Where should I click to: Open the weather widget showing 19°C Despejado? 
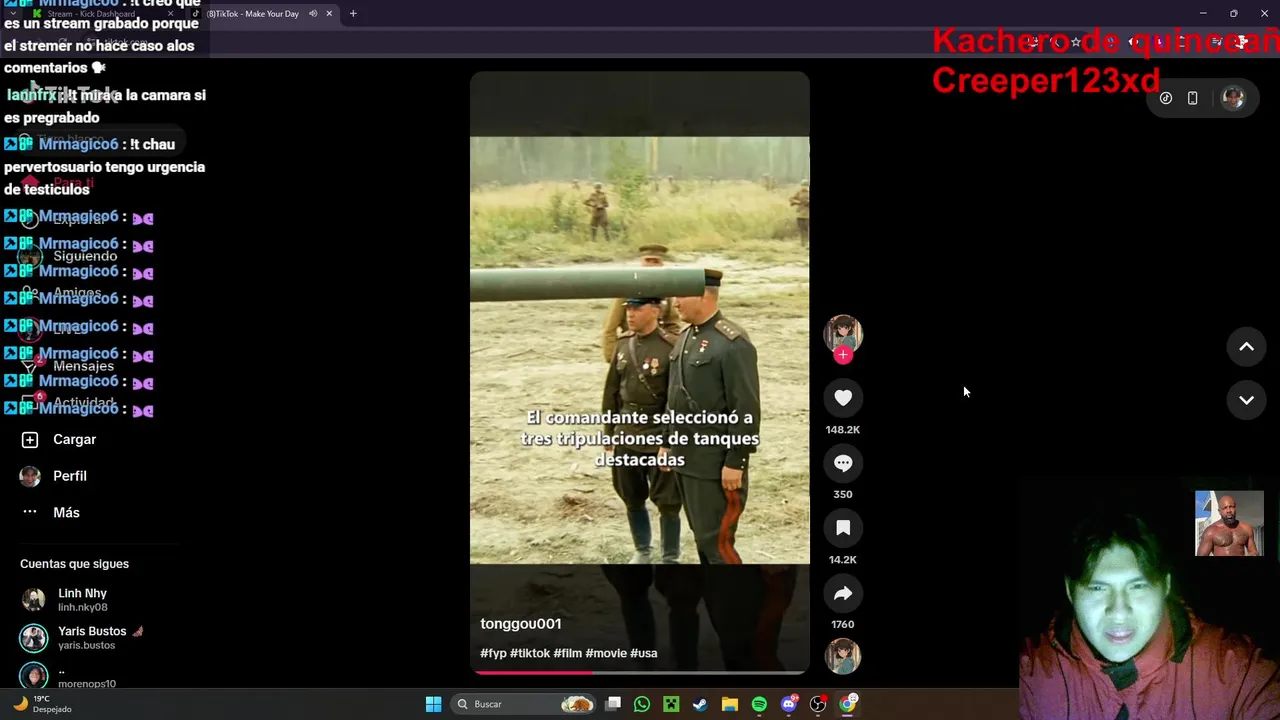coord(42,704)
